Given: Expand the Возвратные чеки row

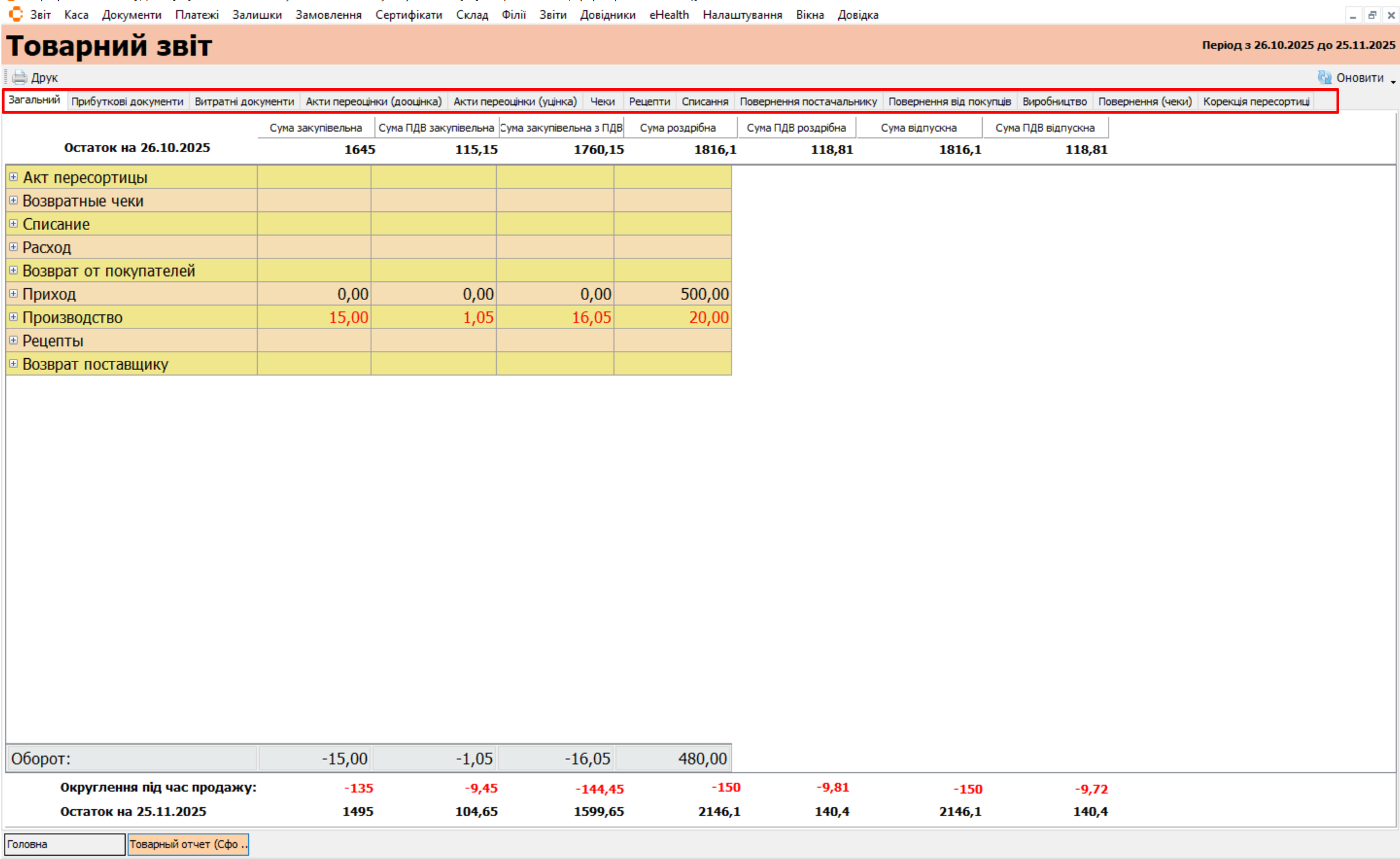Looking at the screenshot, I should coord(13,200).
